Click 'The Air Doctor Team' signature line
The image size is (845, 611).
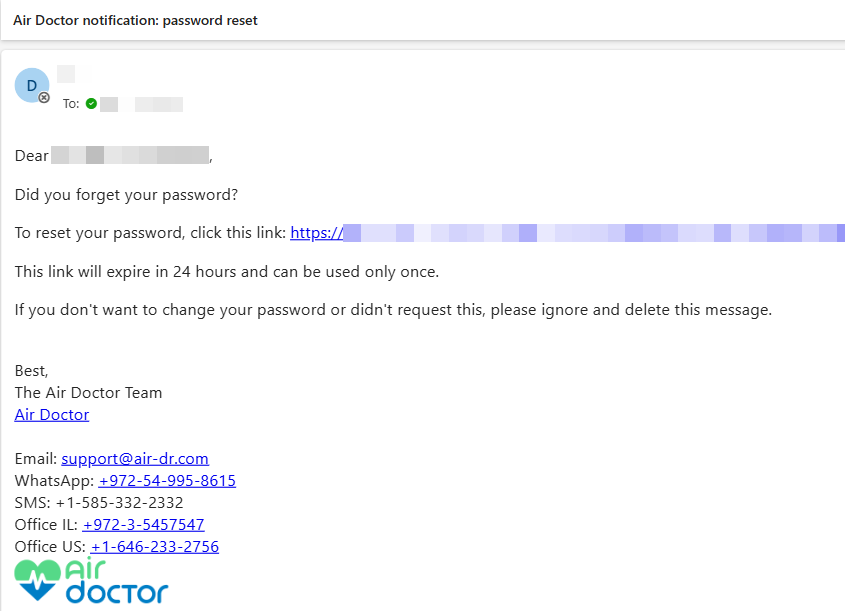[88, 393]
